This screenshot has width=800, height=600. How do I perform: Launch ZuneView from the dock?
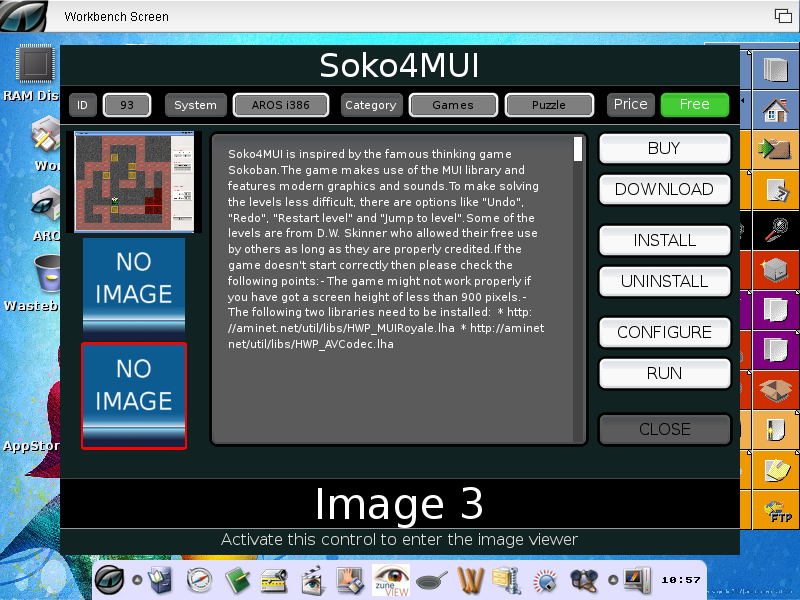click(391, 581)
